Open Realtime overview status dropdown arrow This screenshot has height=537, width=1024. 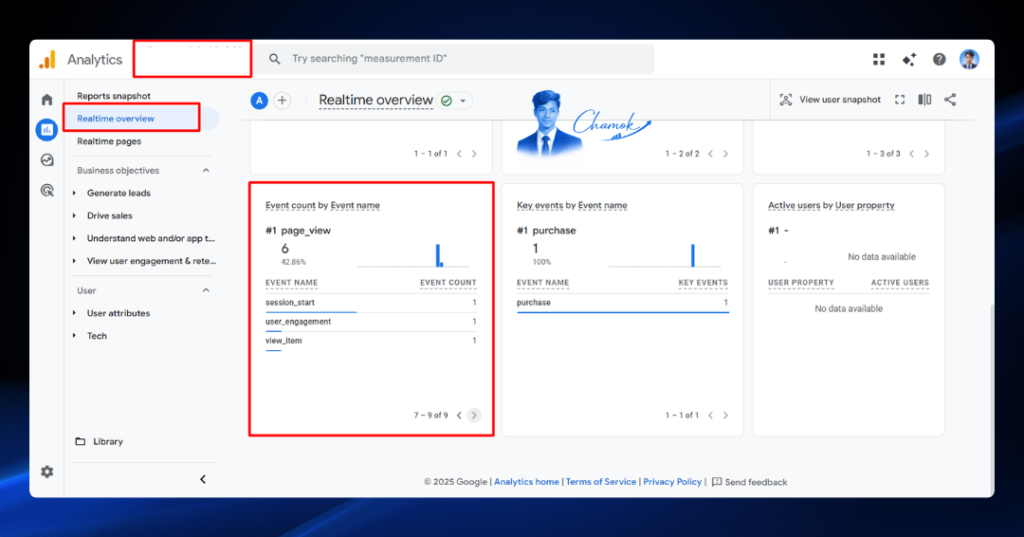pyautogui.click(x=462, y=101)
